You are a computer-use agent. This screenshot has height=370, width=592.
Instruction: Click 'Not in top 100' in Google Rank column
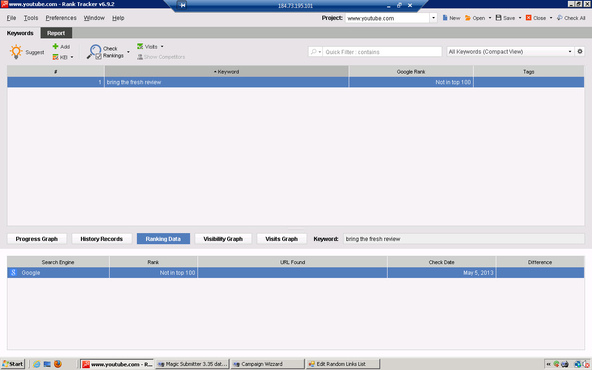(453, 82)
